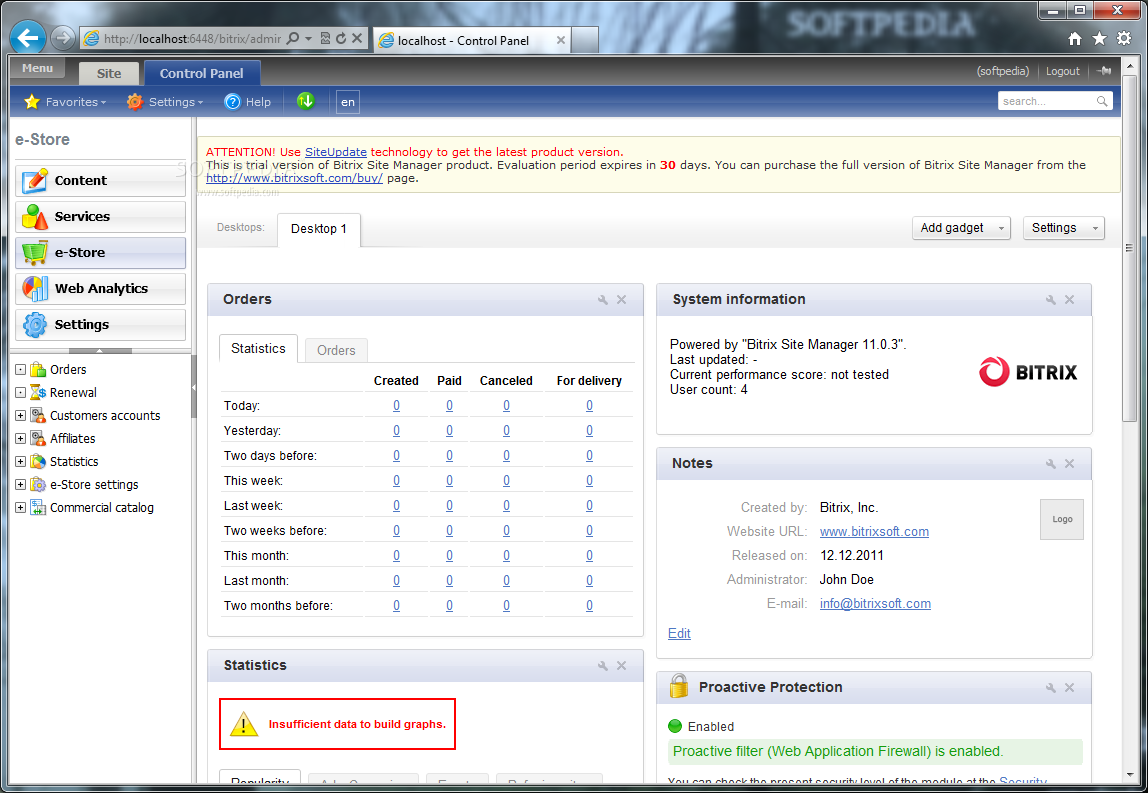Switch to the Orders tab in Orders gadget
The height and width of the screenshot is (793, 1148).
[x=336, y=350]
